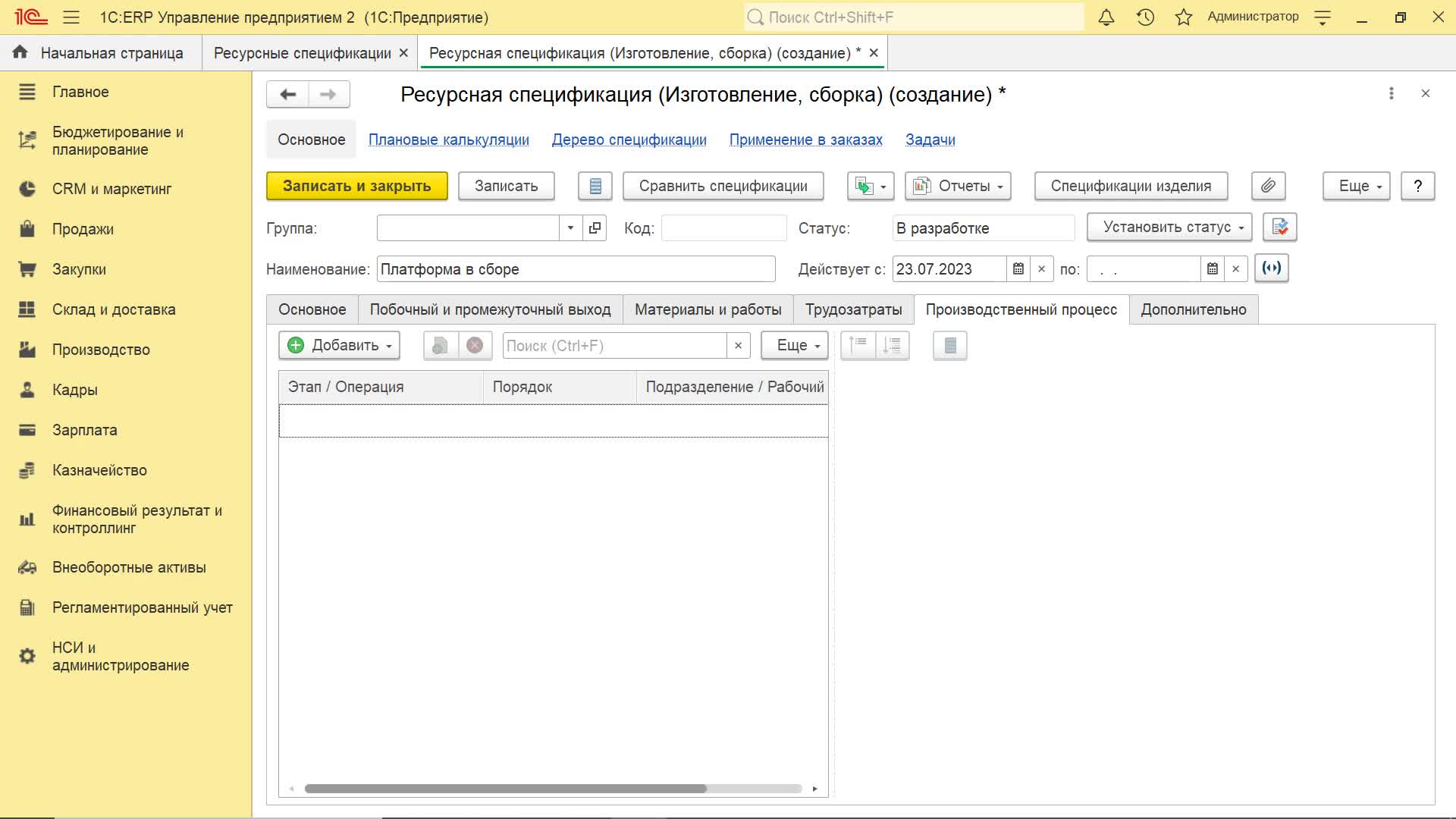The image size is (1456, 819).
Task: Open attached files paperclip
Action: pyautogui.click(x=1268, y=186)
